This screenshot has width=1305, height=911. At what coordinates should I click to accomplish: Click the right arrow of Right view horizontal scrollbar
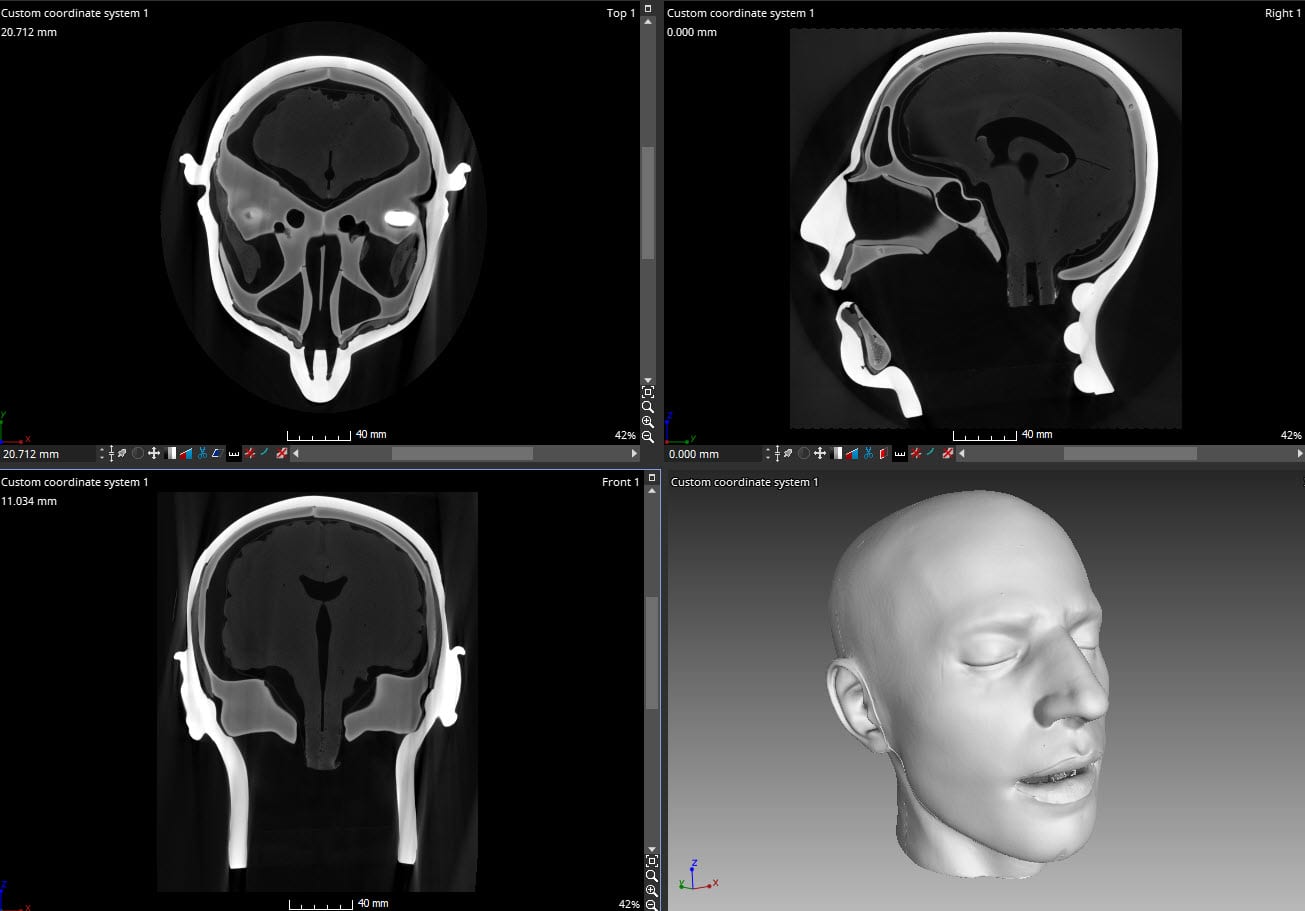pyautogui.click(x=1299, y=454)
